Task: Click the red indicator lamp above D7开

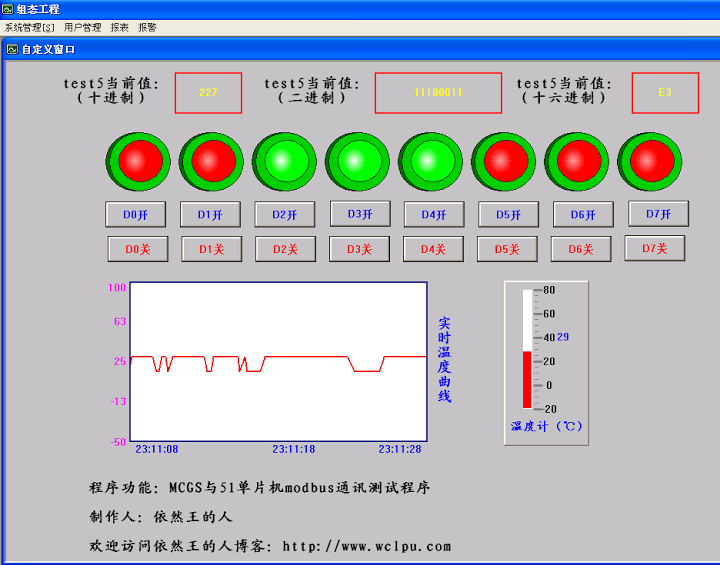Action: point(650,162)
